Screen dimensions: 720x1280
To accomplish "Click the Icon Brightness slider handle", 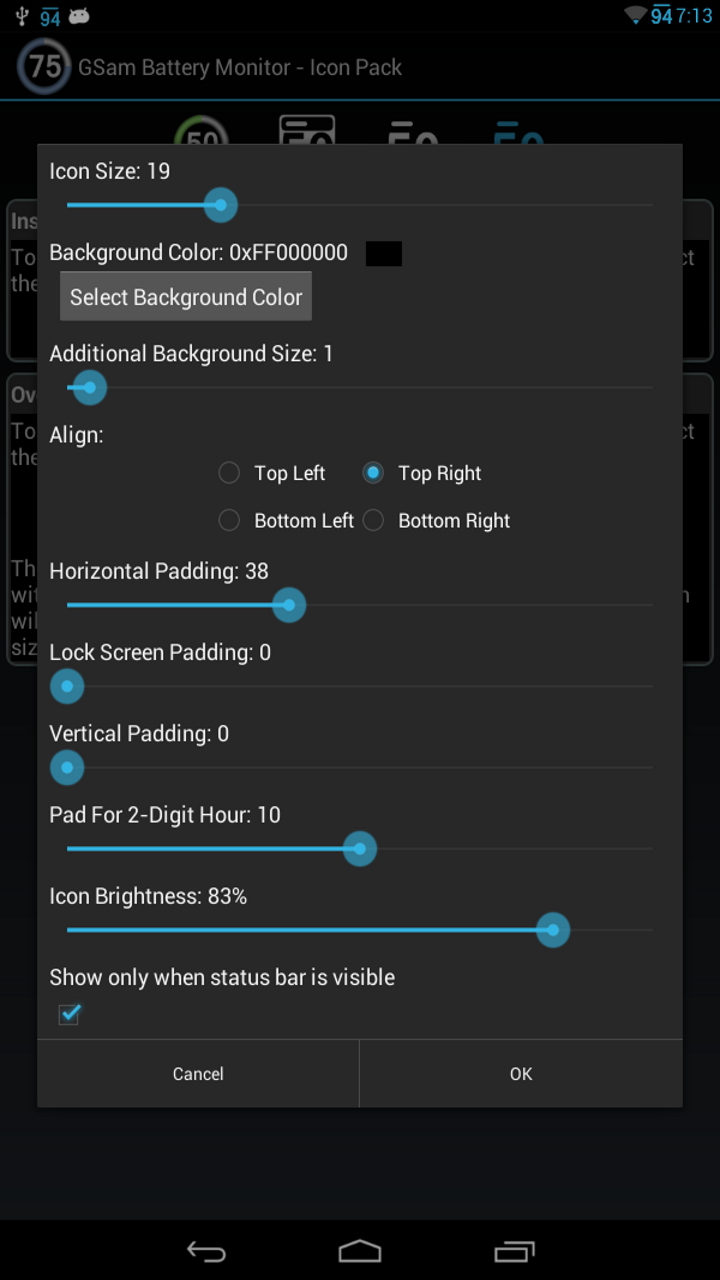I will (553, 930).
